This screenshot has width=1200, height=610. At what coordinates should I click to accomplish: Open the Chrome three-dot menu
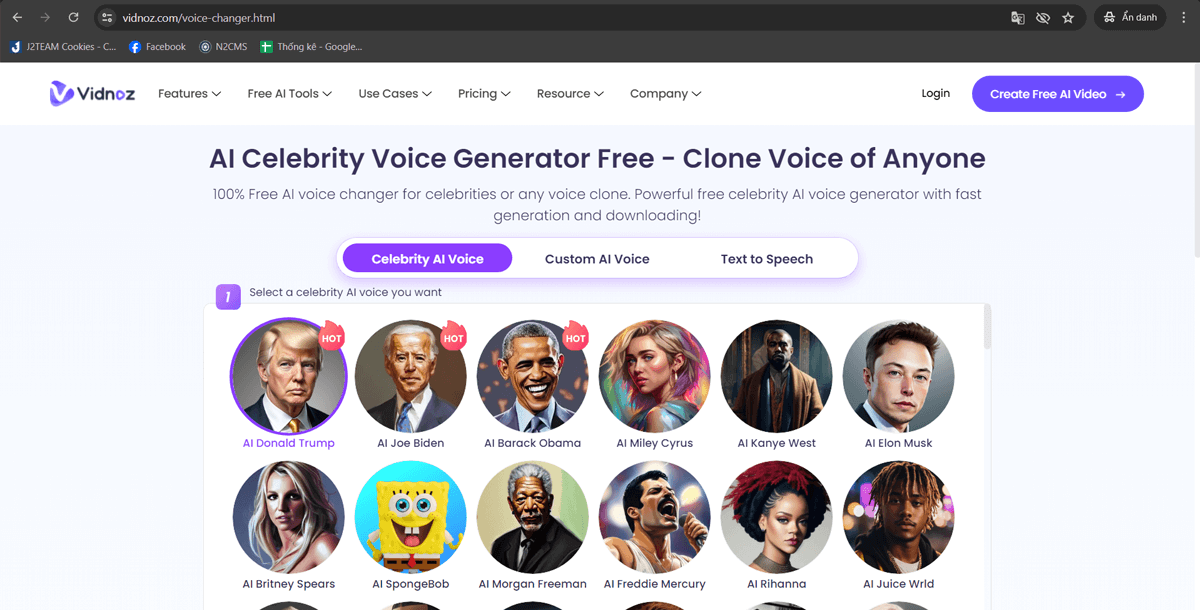click(1183, 18)
